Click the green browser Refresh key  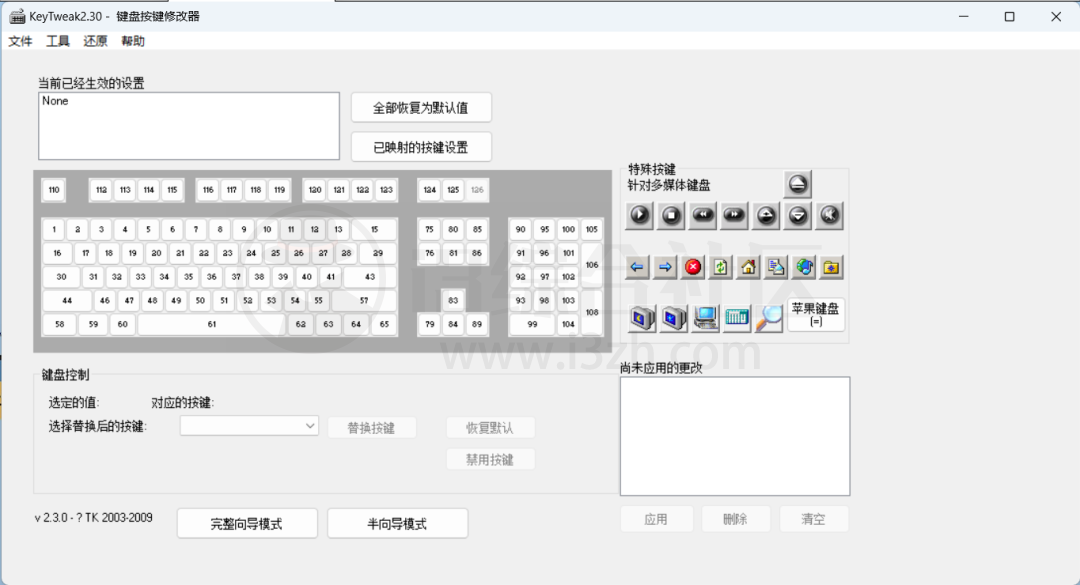[x=720, y=267]
